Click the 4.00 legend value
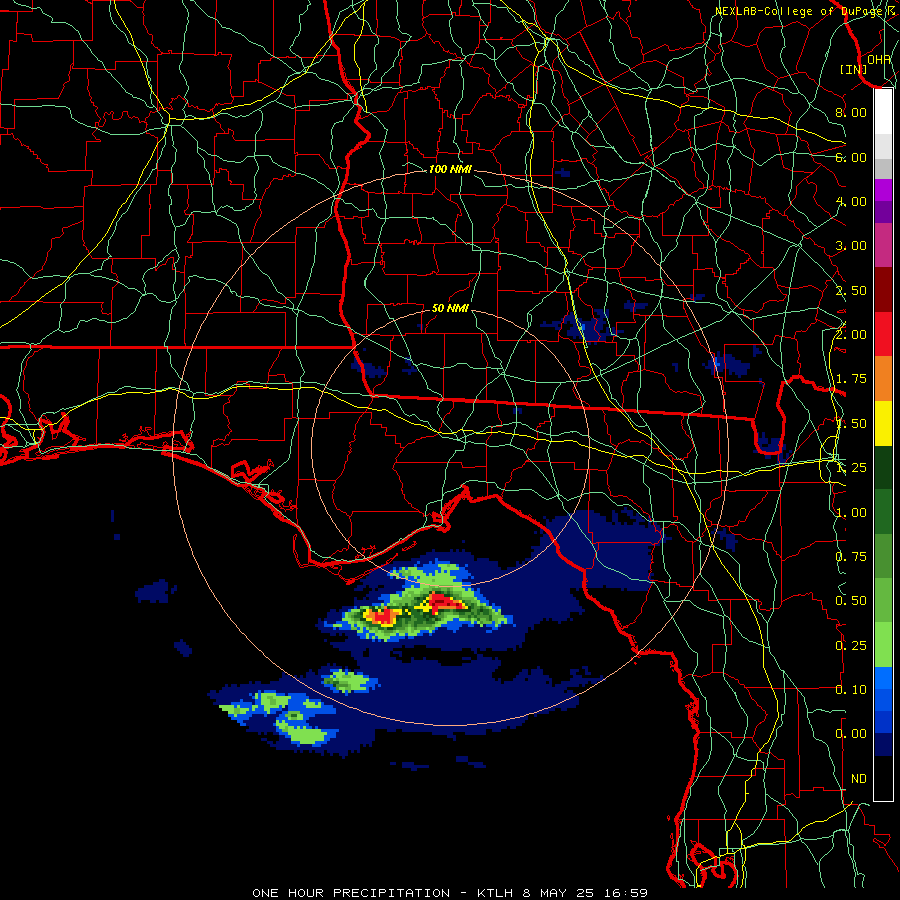Image resolution: width=900 pixels, height=900 pixels. pos(851,201)
